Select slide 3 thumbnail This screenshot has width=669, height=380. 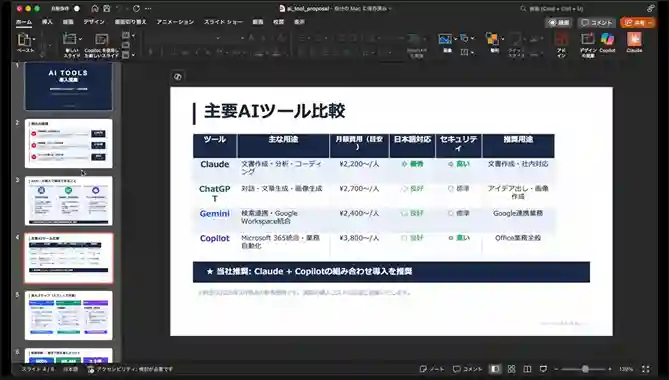pos(69,201)
